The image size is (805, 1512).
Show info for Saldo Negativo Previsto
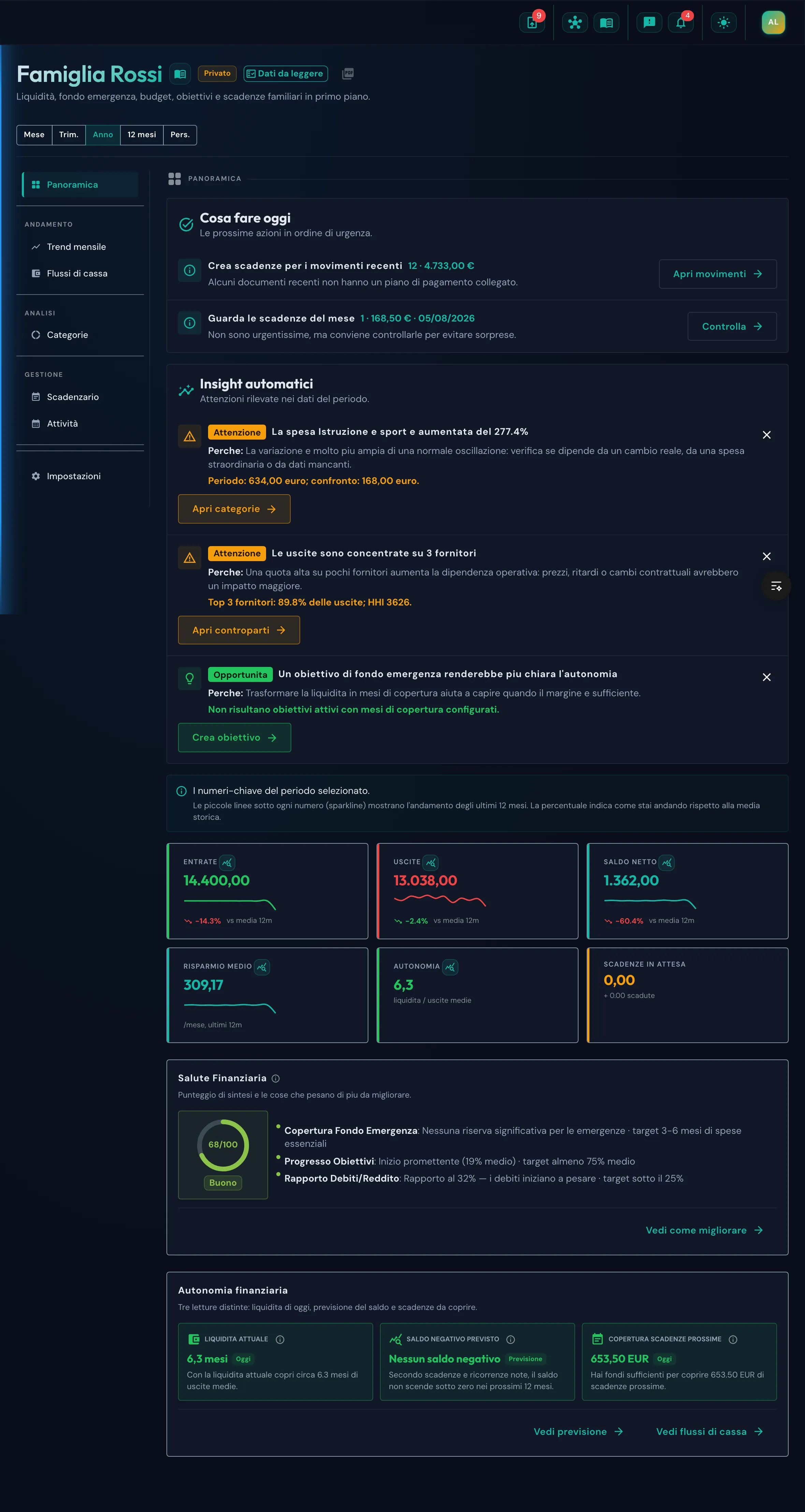[511, 1339]
